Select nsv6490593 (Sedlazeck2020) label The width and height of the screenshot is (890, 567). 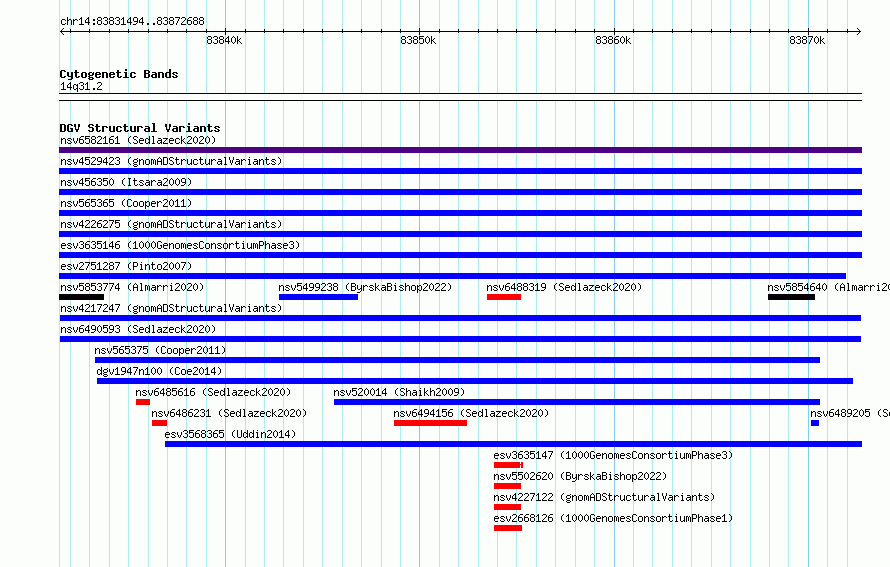[138, 329]
